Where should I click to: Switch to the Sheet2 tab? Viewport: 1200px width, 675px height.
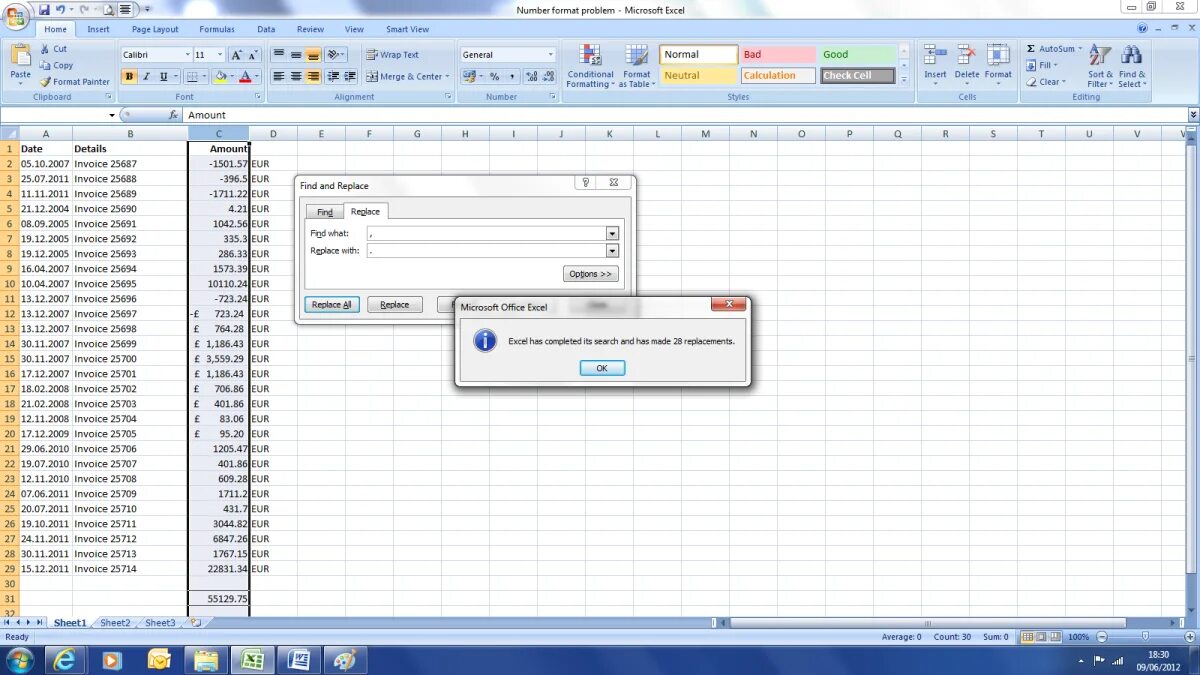point(115,623)
